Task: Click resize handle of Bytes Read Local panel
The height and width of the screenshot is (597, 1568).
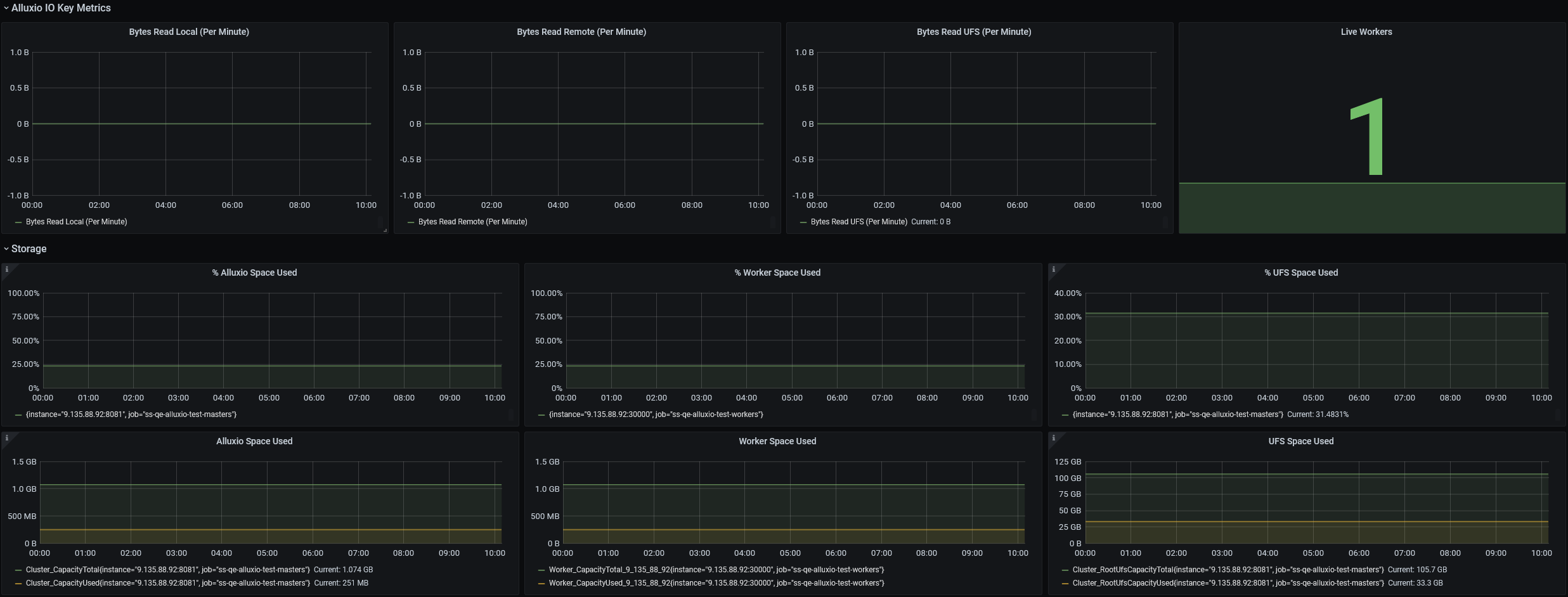Action: click(x=385, y=231)
